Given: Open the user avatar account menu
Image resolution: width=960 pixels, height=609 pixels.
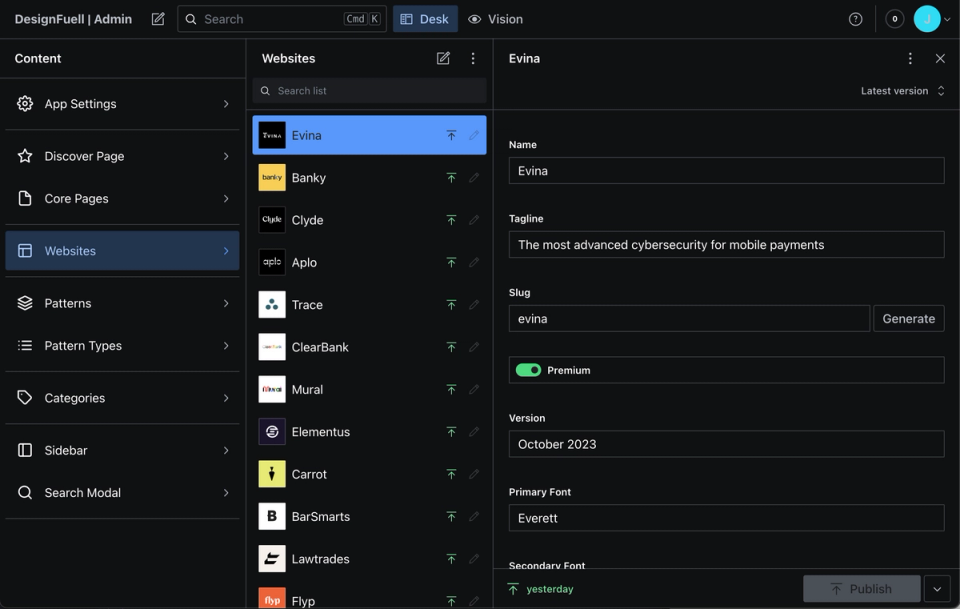Looking at the screenshot, I should coord(928,18).
